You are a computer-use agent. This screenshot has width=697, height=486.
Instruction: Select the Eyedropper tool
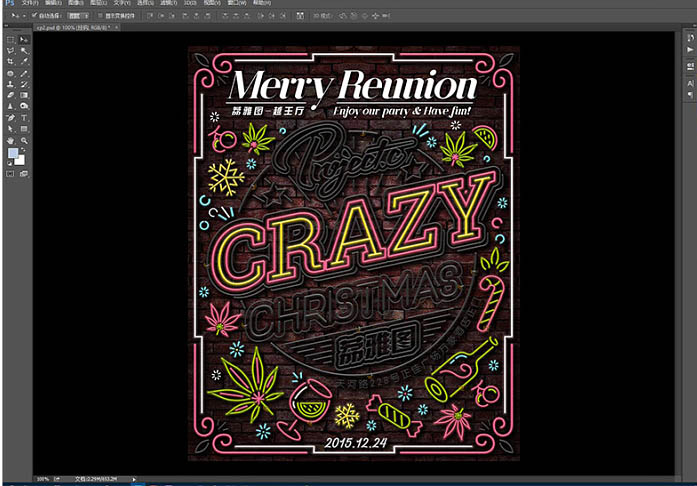[x=24, y=62]
